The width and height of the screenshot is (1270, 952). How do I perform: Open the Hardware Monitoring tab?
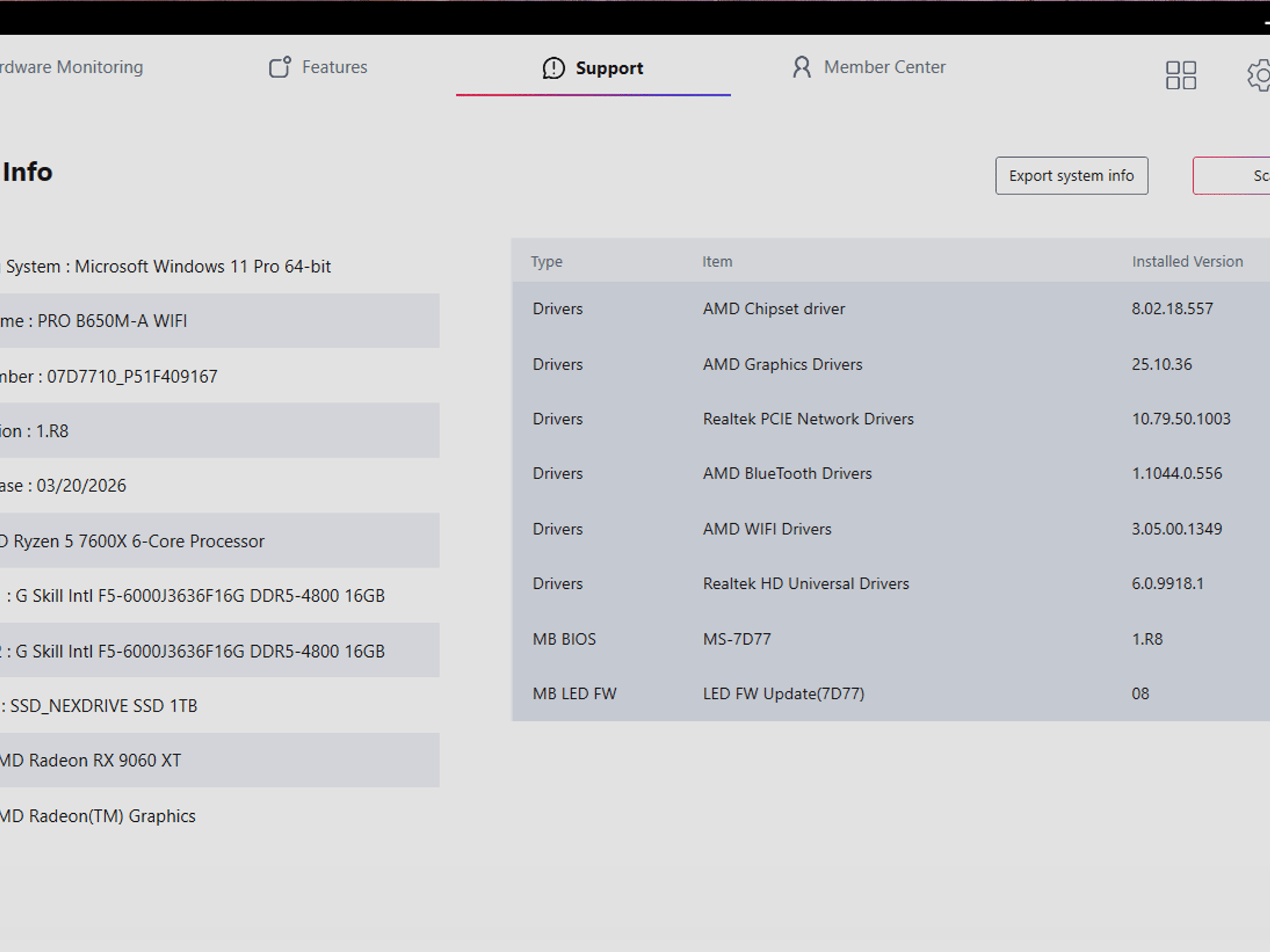(71, 67)
